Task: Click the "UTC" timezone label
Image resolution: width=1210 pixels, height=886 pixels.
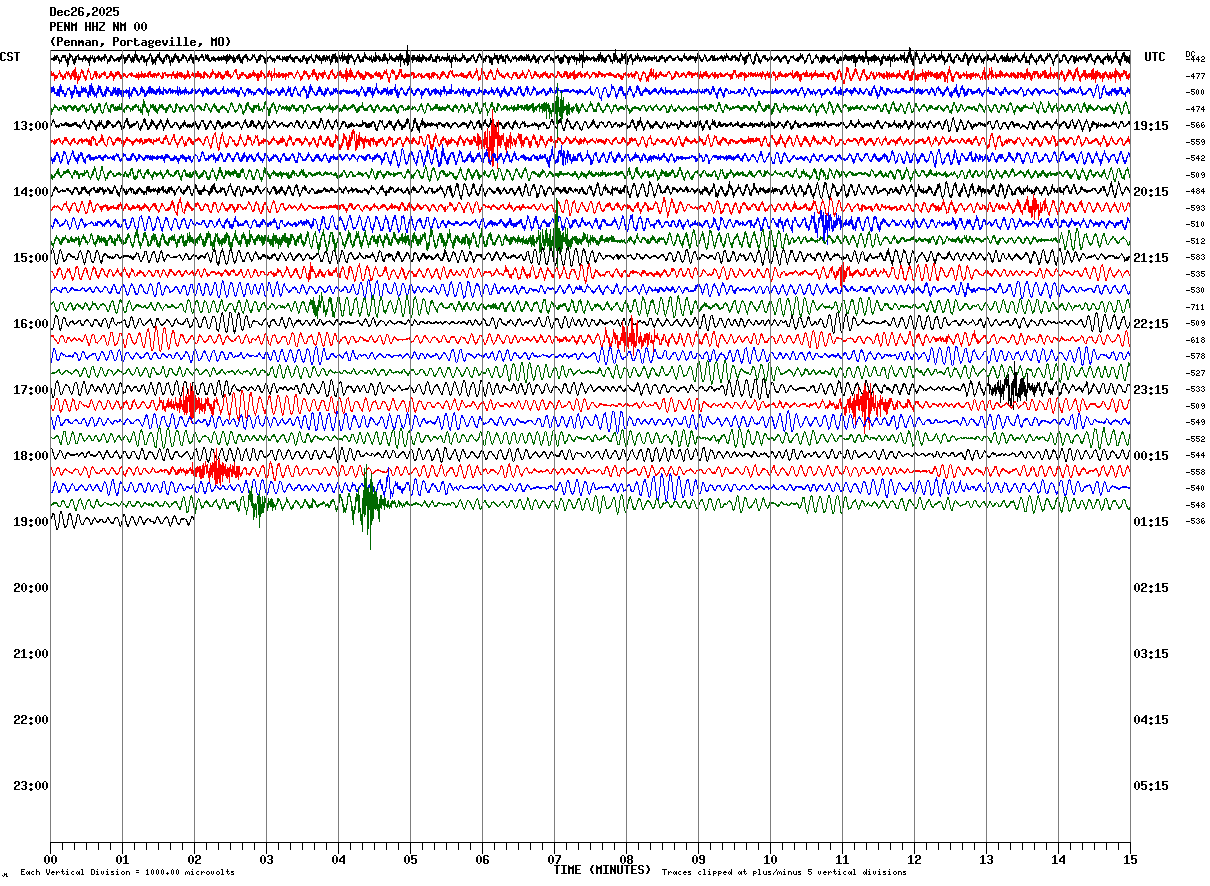Action: (1155, 57)
